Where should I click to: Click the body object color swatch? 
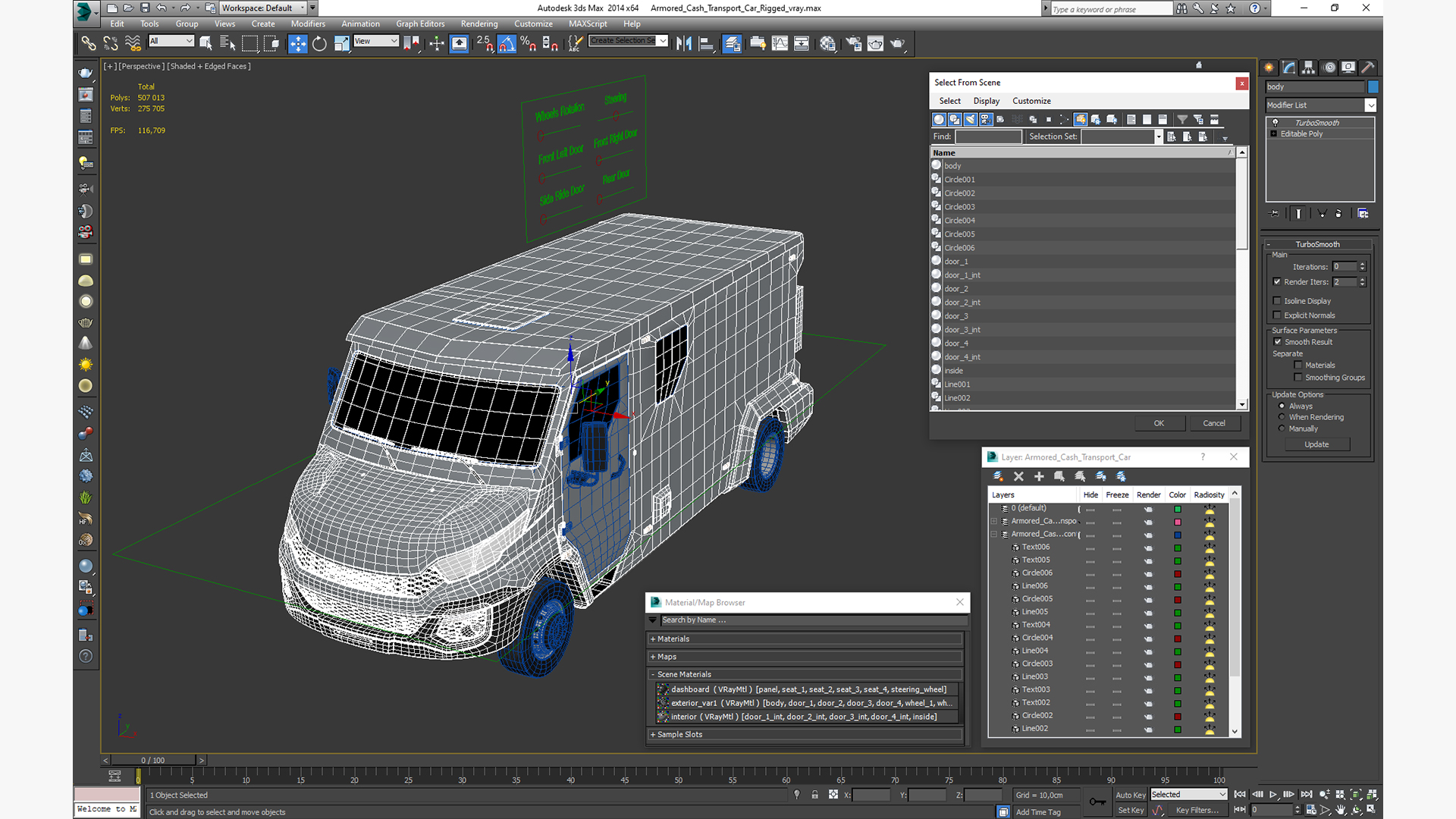point(1373,87)
